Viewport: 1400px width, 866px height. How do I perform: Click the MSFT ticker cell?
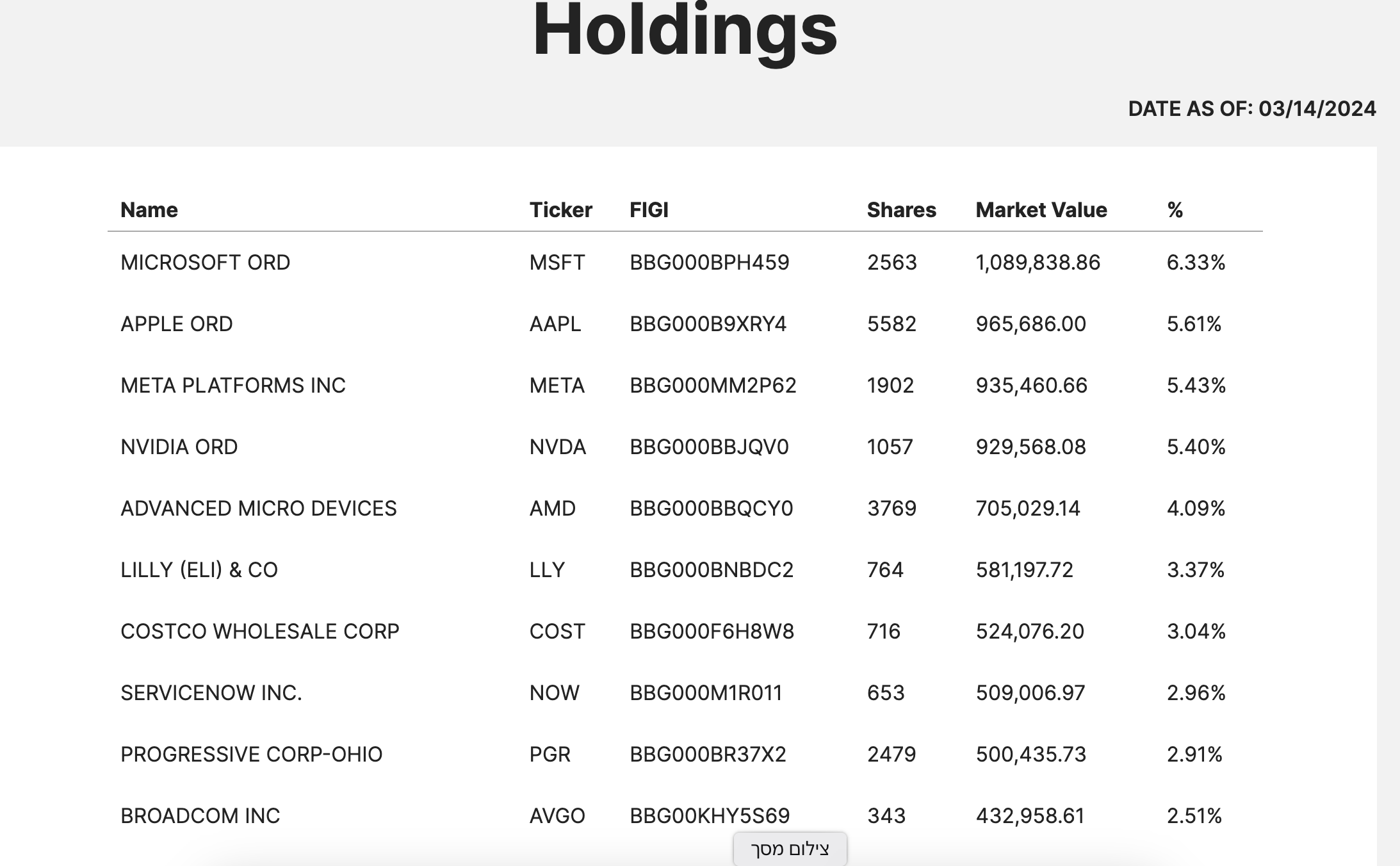click(557, 263)
